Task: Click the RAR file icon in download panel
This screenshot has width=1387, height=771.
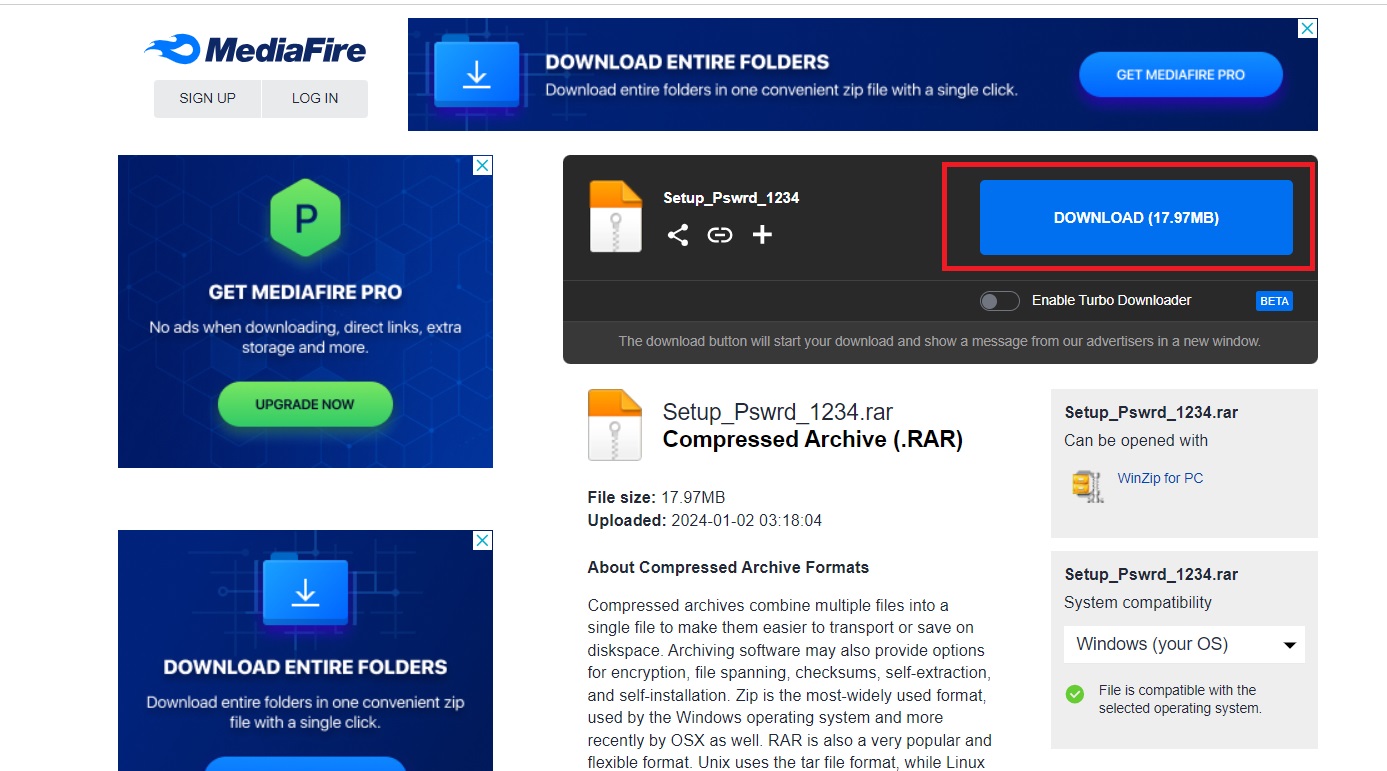Action: (615, 216)
